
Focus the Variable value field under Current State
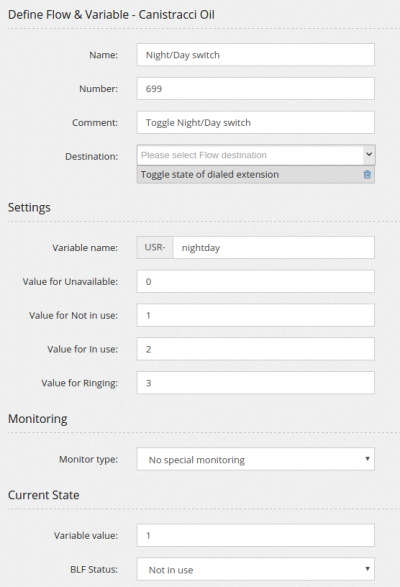pos(255,535)
